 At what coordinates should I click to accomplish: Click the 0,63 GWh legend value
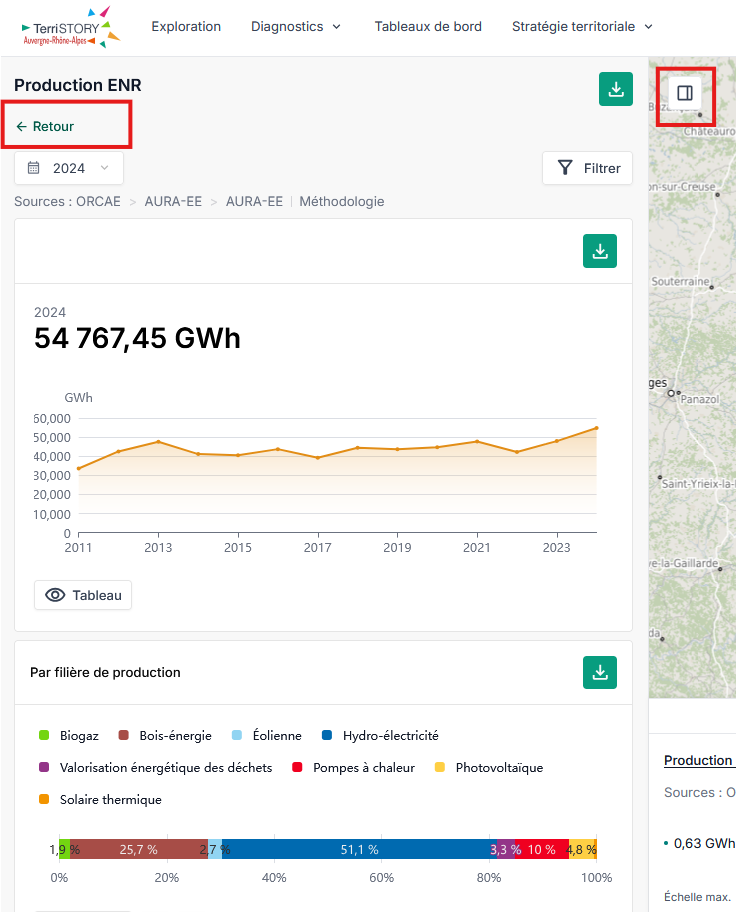click(703, 843)
